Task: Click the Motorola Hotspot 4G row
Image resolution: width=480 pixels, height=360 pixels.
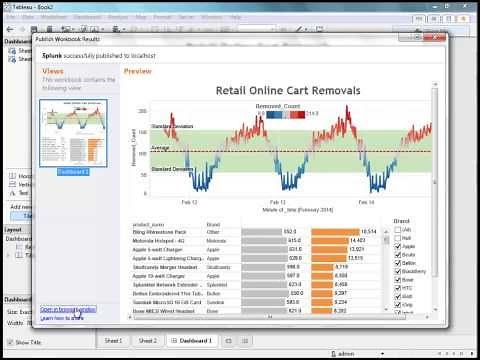Action: tap(254, 241)
